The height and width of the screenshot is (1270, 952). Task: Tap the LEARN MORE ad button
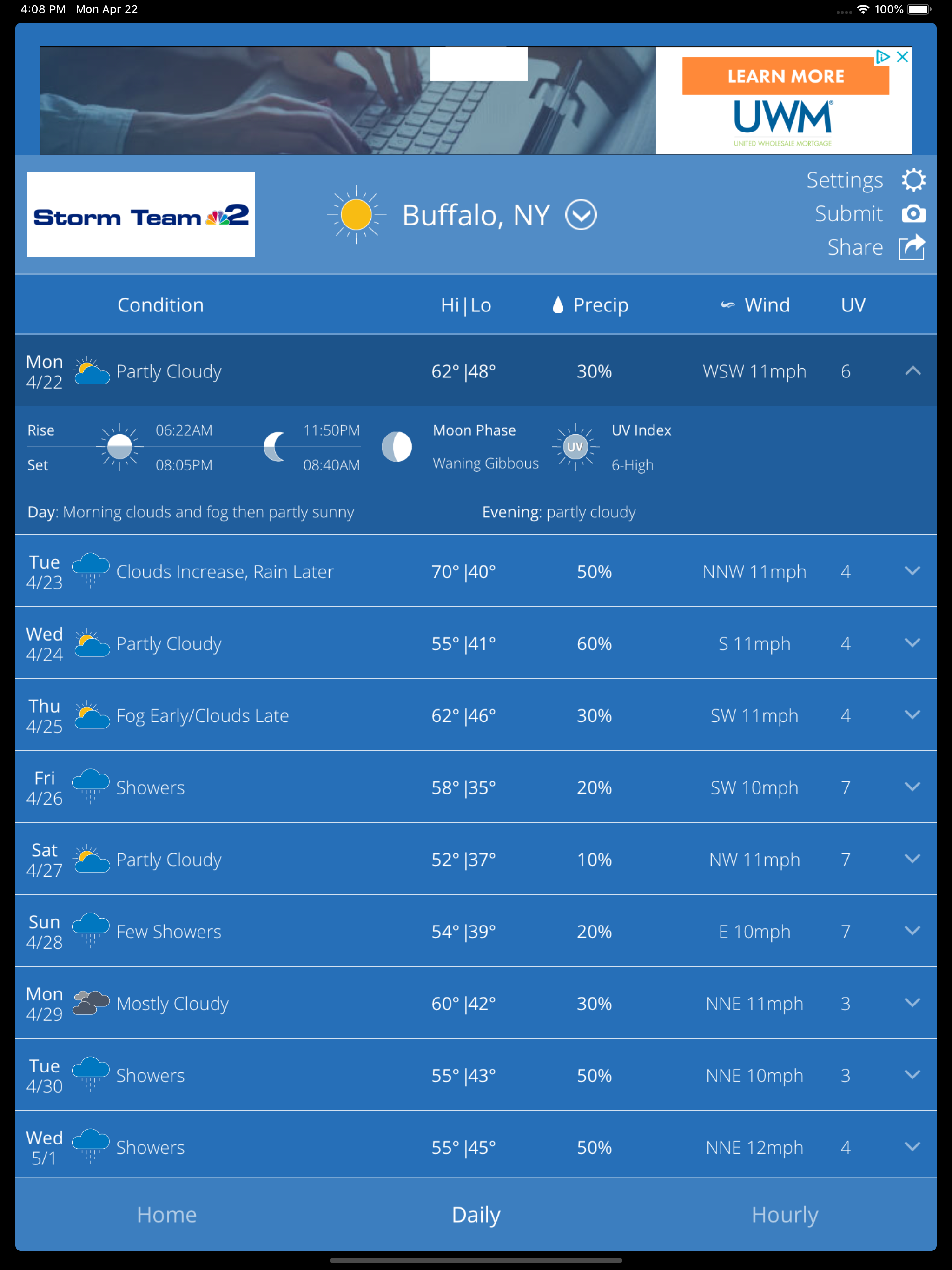pyautogui.click(x=785, y=76)
